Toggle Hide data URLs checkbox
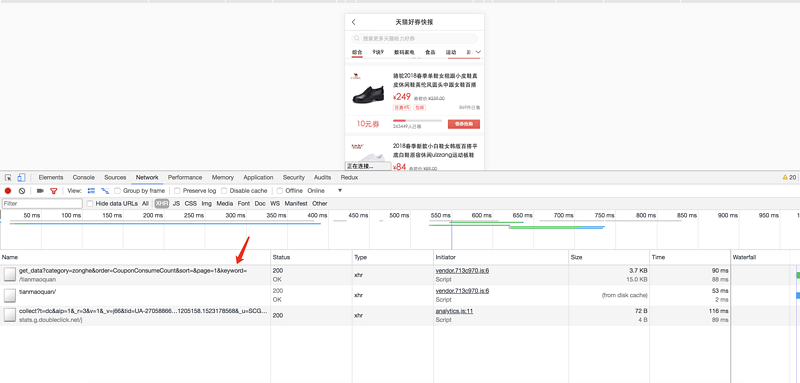The width and height of the screenshot is (800, 383). click(x=90, y=203)
